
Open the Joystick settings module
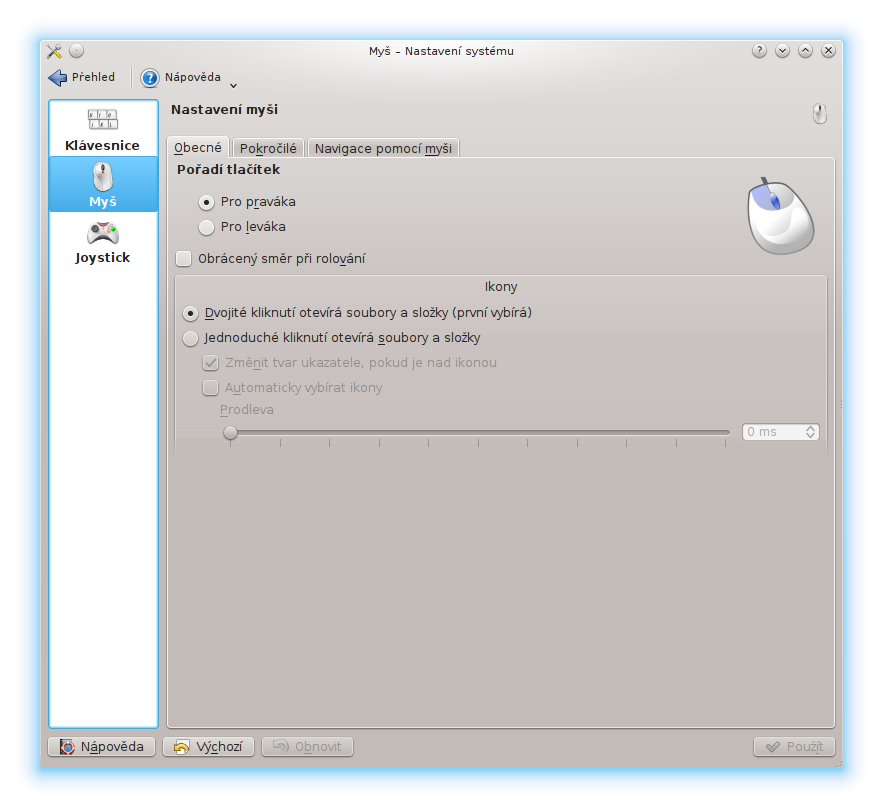coord(103,242)
